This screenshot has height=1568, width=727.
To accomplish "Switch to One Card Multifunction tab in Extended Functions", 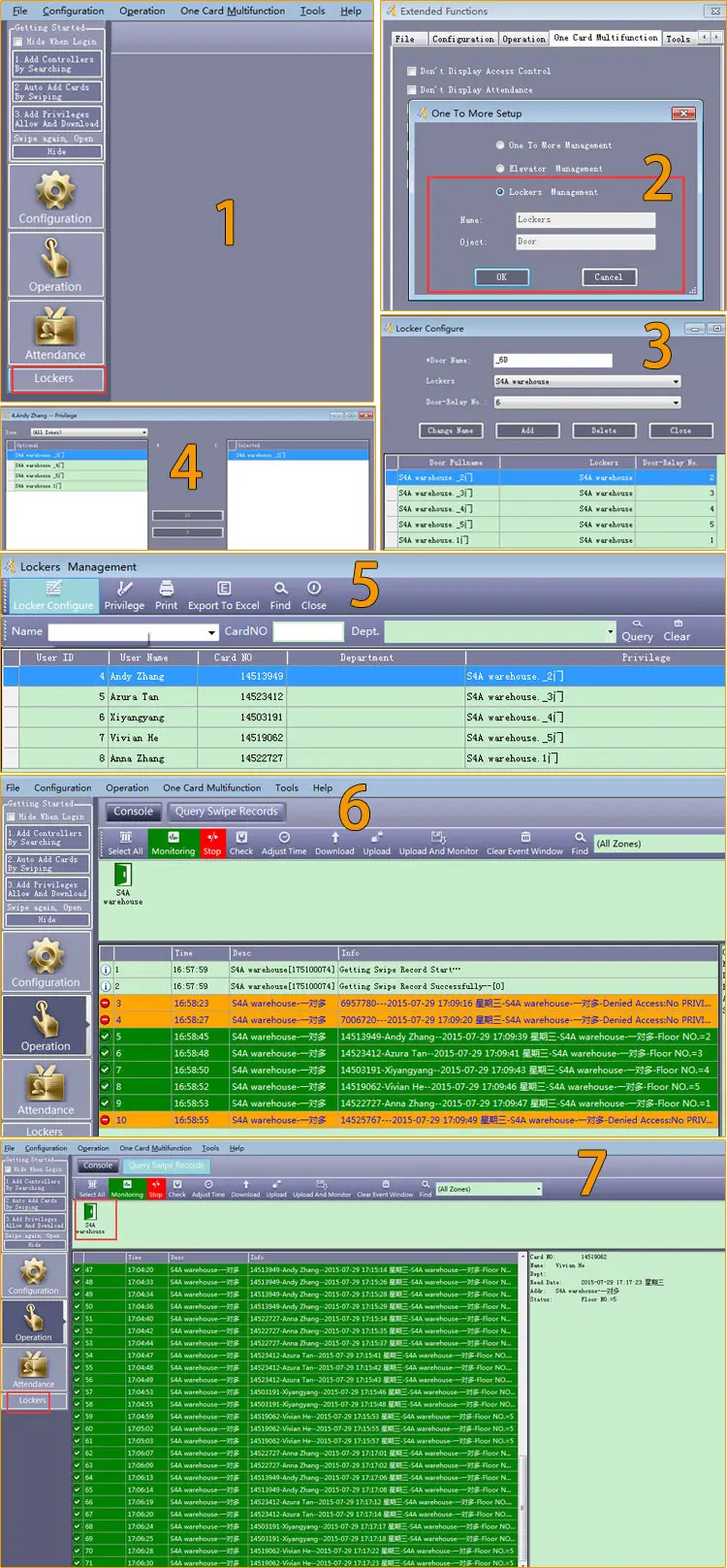I will click(605, 38).
